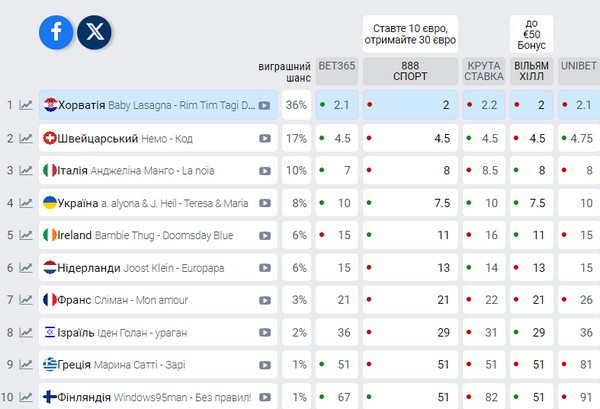Screen dimensions: 600x409
Task: Click the 'Ставте 10 євро' promo offer
Action: (x=410, y=34)
